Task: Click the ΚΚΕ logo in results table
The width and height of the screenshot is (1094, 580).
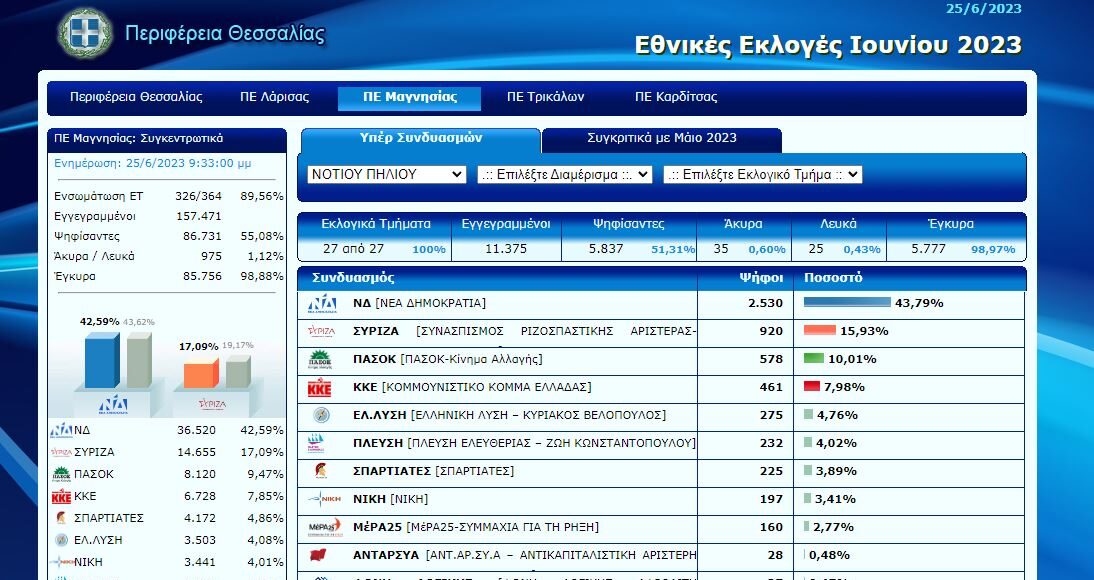Action: pyautogui.click(x=320, y=387)
